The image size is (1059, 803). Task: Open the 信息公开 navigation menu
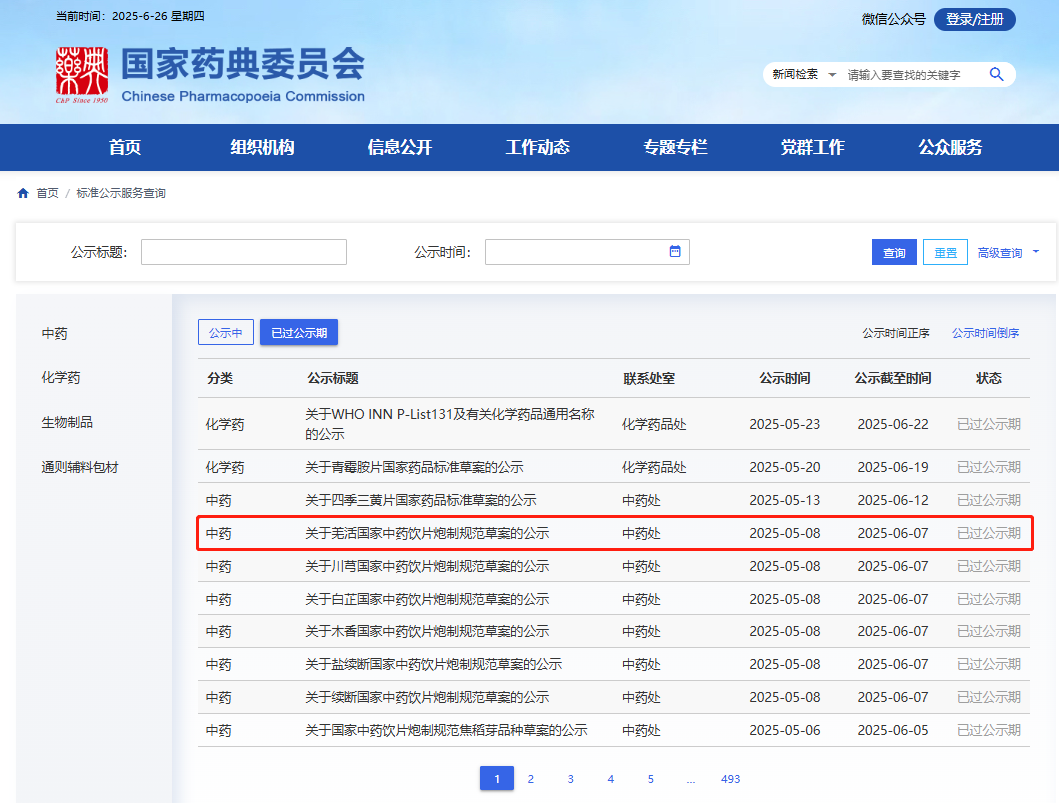click(400, 147)
